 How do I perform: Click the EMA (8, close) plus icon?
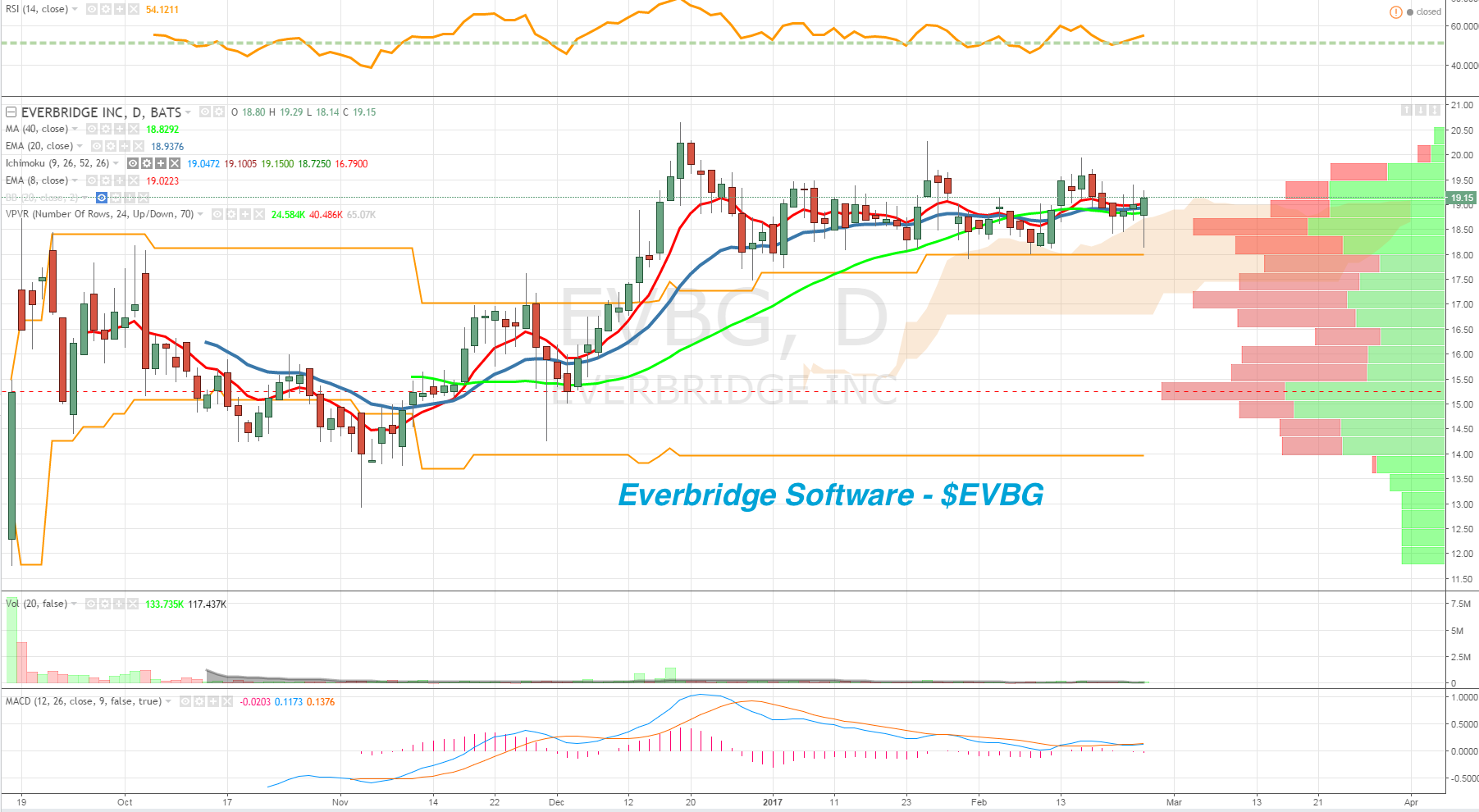(120, 180)
